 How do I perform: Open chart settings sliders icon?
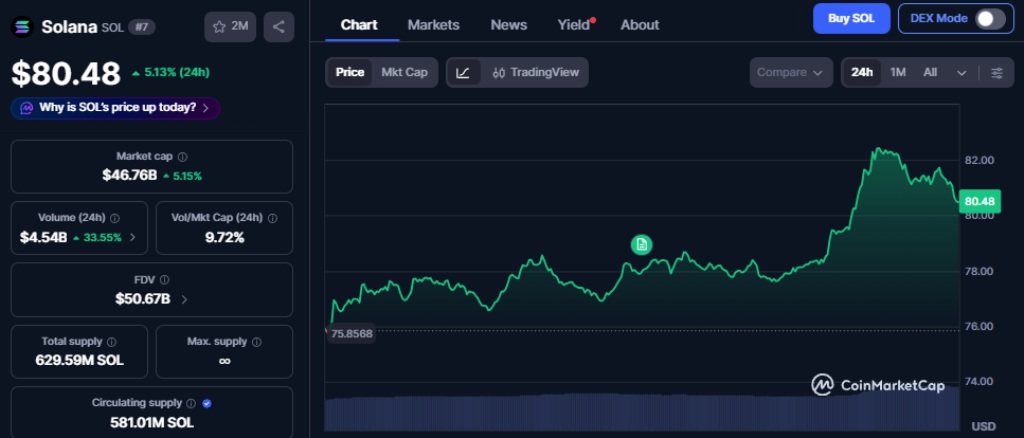pos(997,72)
